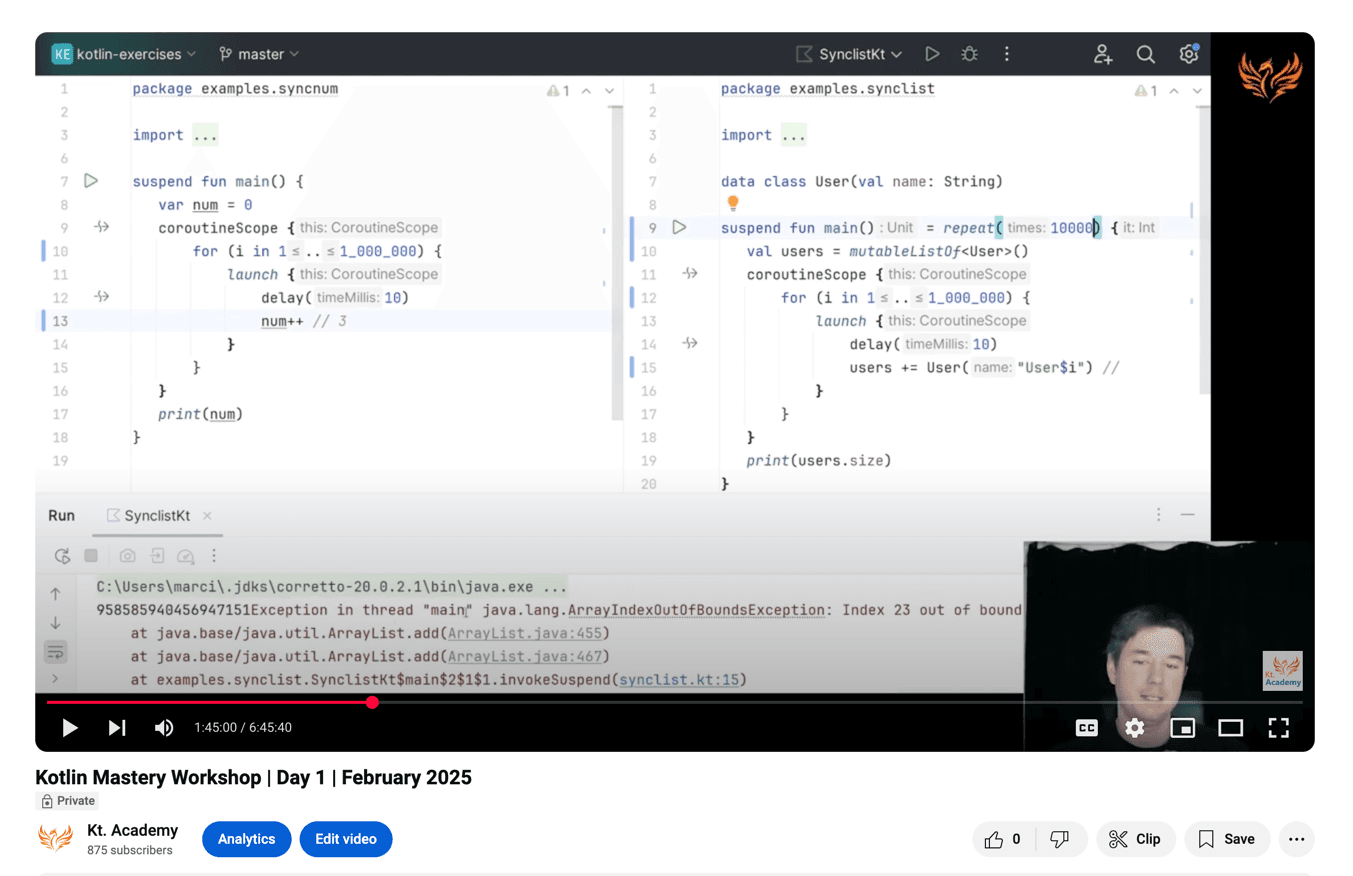
Task: Enter full screen mode
Action: click(x=1278, y=728)
